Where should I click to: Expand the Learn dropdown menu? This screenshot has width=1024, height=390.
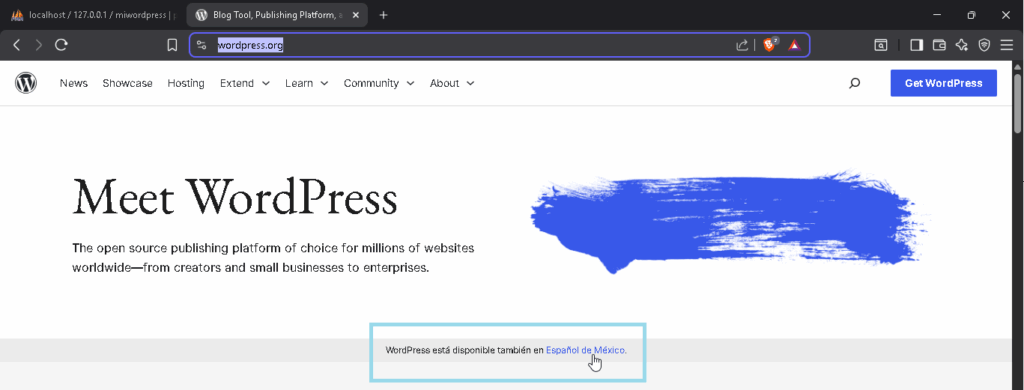click(307, 83)
